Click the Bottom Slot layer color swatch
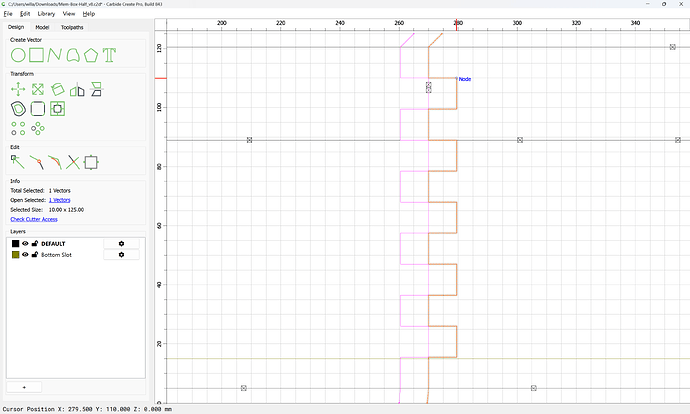 point(15,255)
